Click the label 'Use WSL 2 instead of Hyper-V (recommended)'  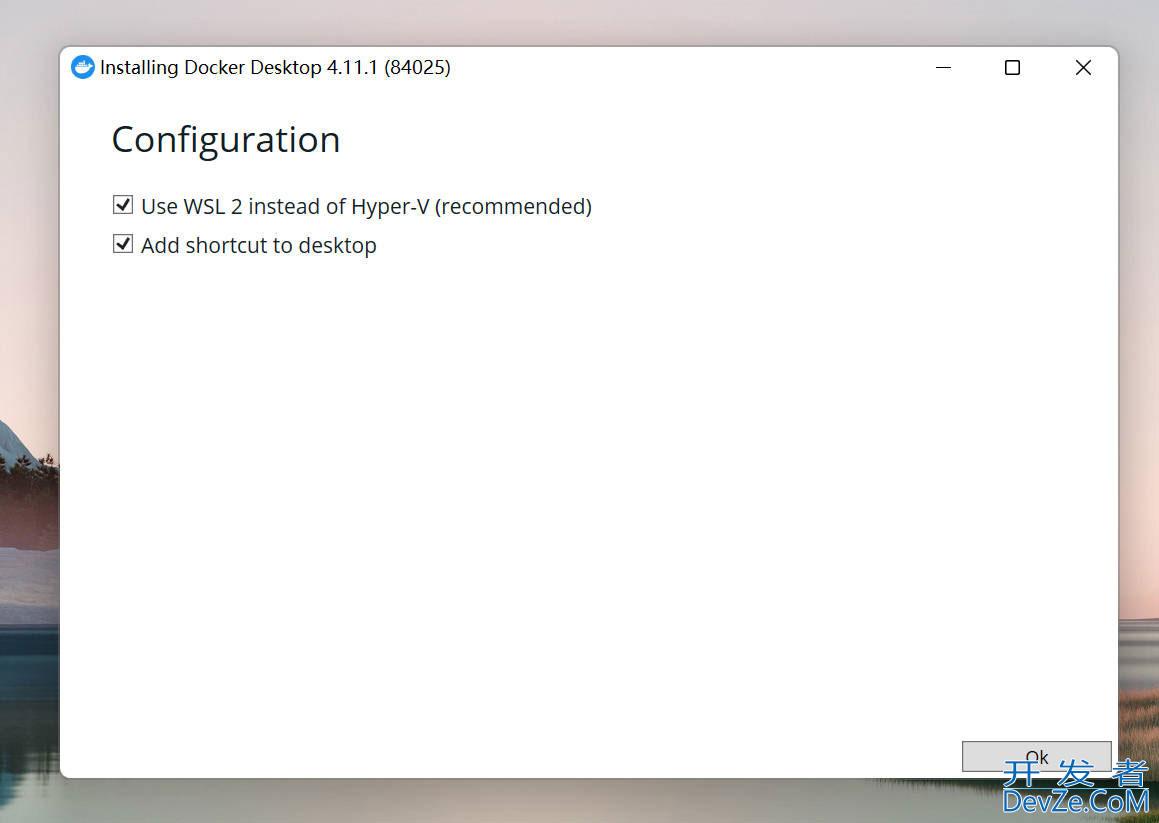[367, 206]
